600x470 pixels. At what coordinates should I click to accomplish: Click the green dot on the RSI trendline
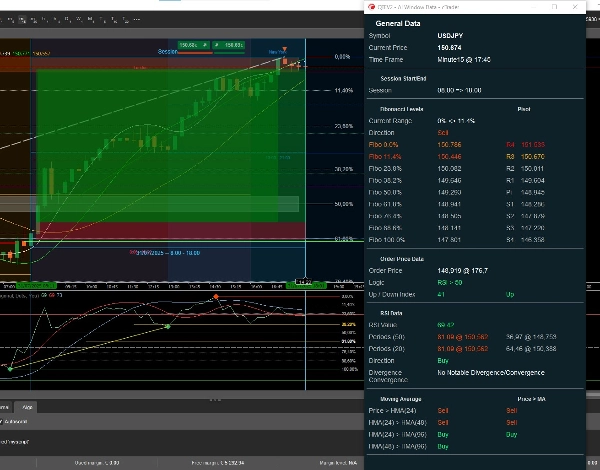(167, 327)
